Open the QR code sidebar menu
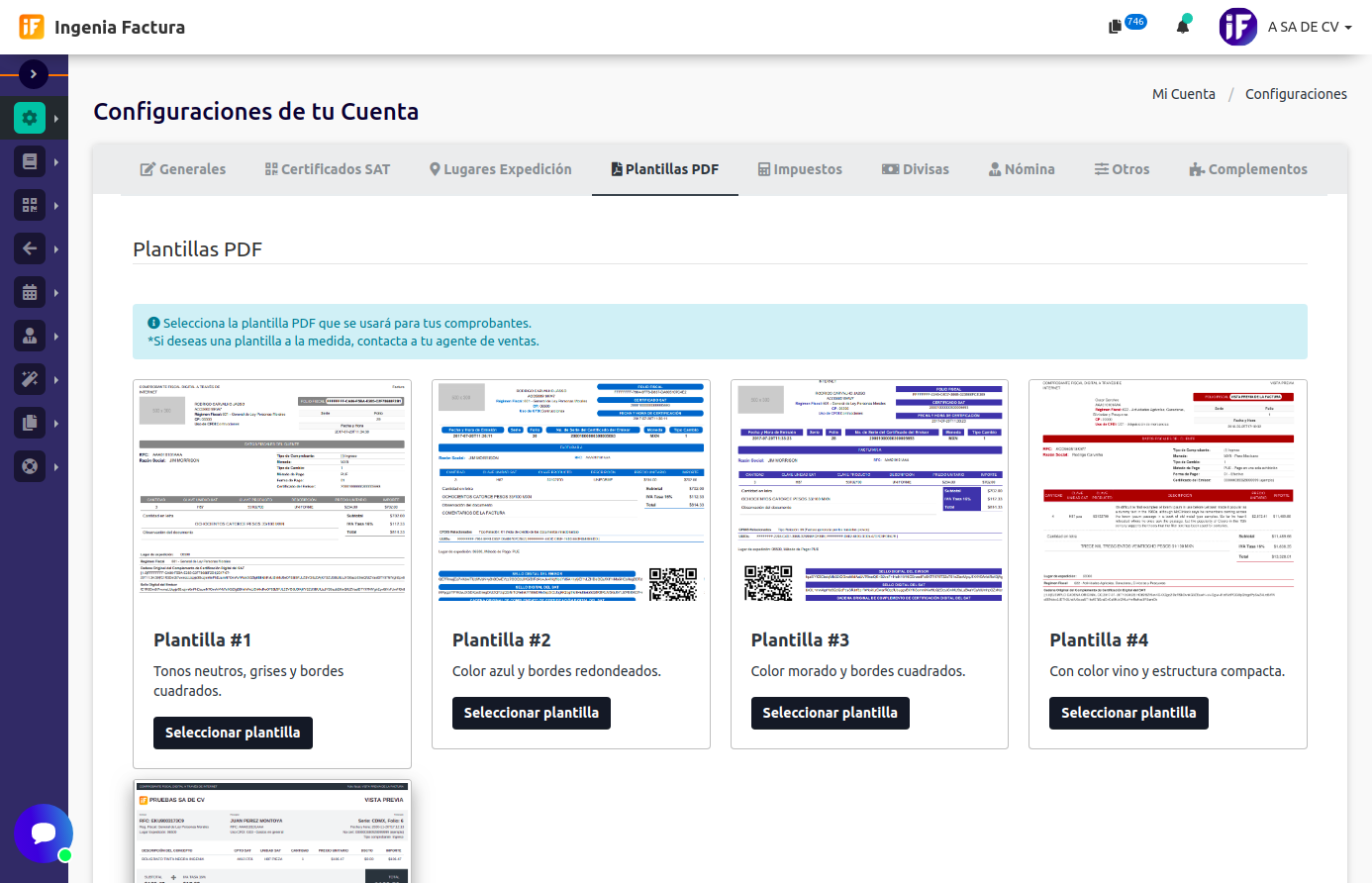Image resolution: width=1372 pixels, height=883 pixels. [x=30, y=205]
